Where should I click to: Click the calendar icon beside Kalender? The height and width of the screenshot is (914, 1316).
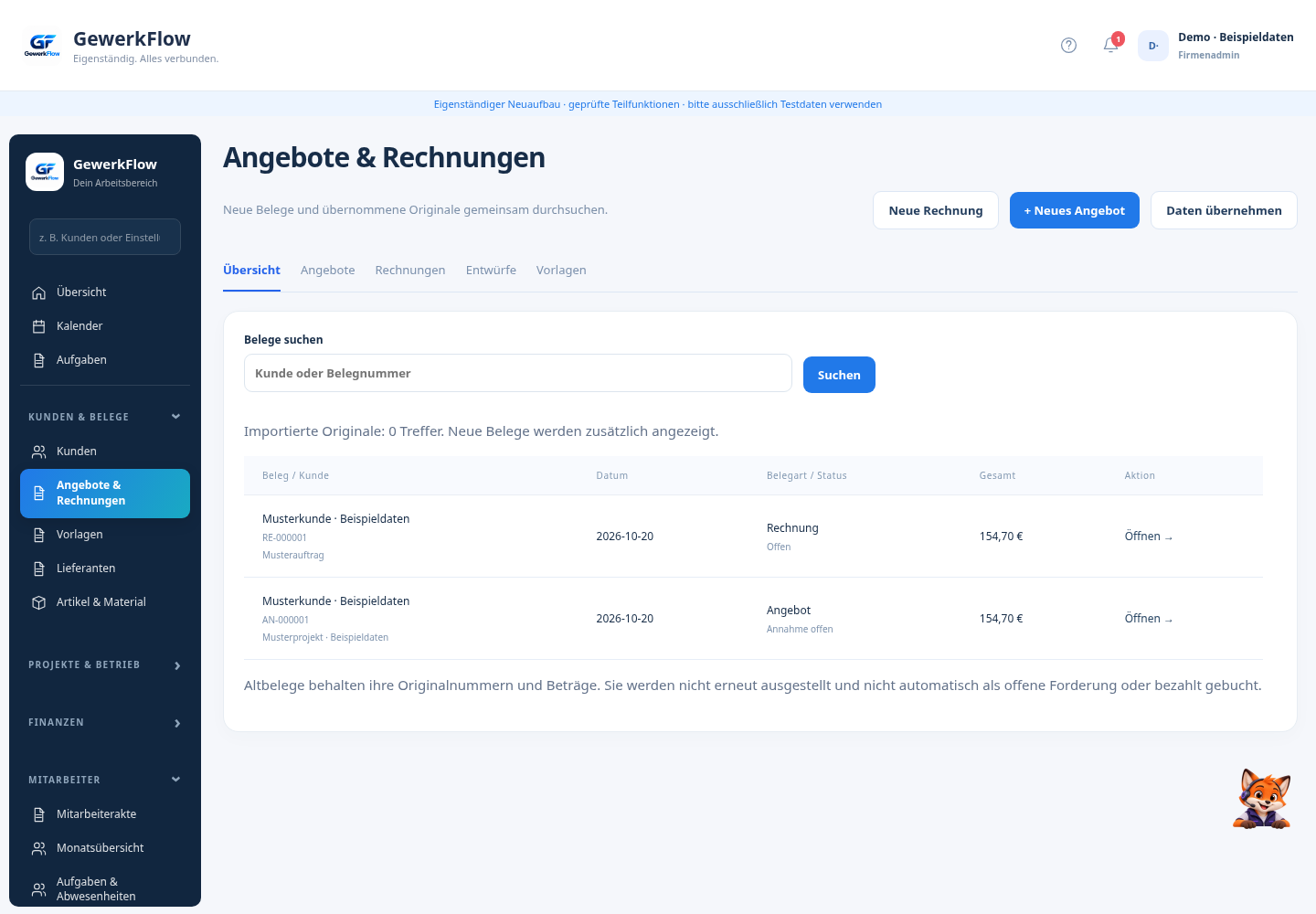(38, 326)
